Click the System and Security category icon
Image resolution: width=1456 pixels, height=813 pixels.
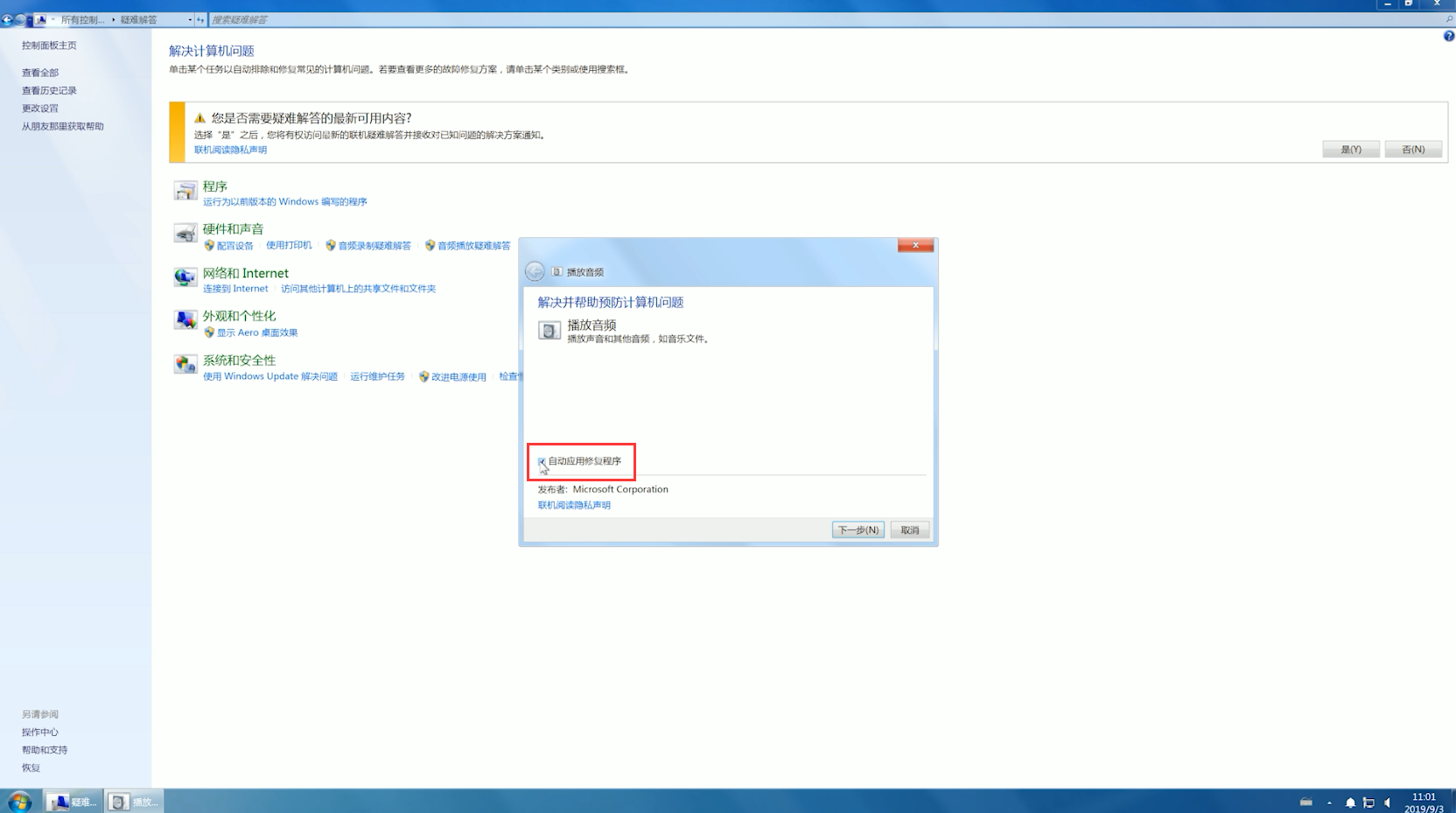[185, 364]
